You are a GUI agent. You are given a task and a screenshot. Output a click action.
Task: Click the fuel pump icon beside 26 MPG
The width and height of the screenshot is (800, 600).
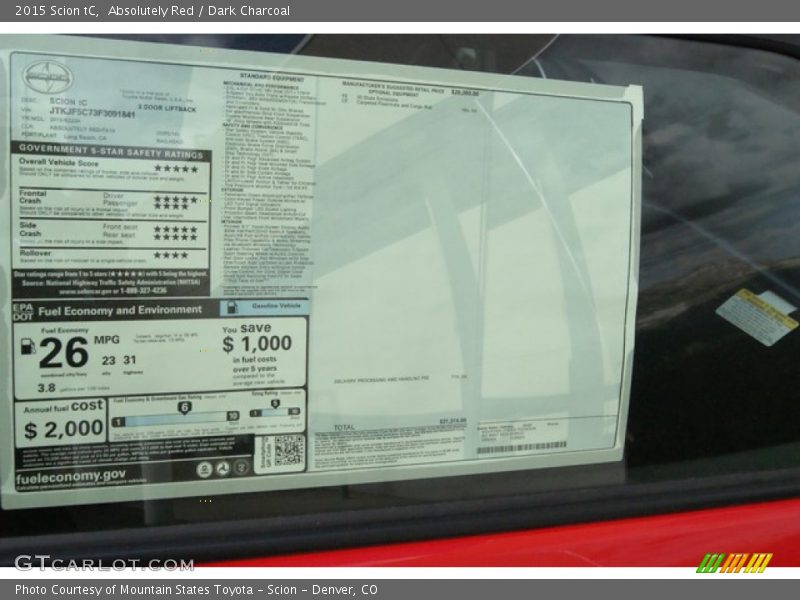point(28,346)
